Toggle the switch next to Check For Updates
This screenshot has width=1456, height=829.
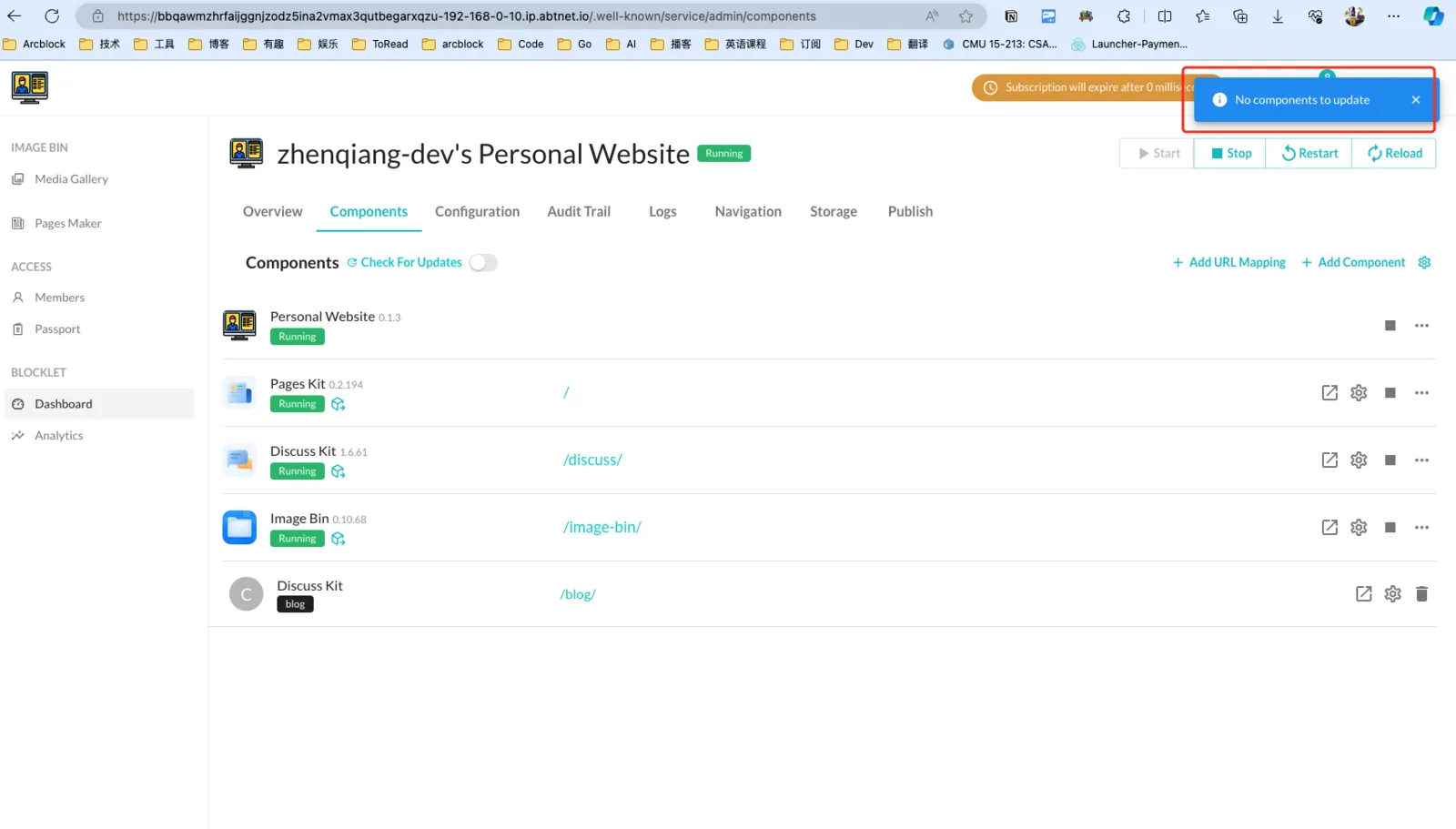(x=483, y=263)
